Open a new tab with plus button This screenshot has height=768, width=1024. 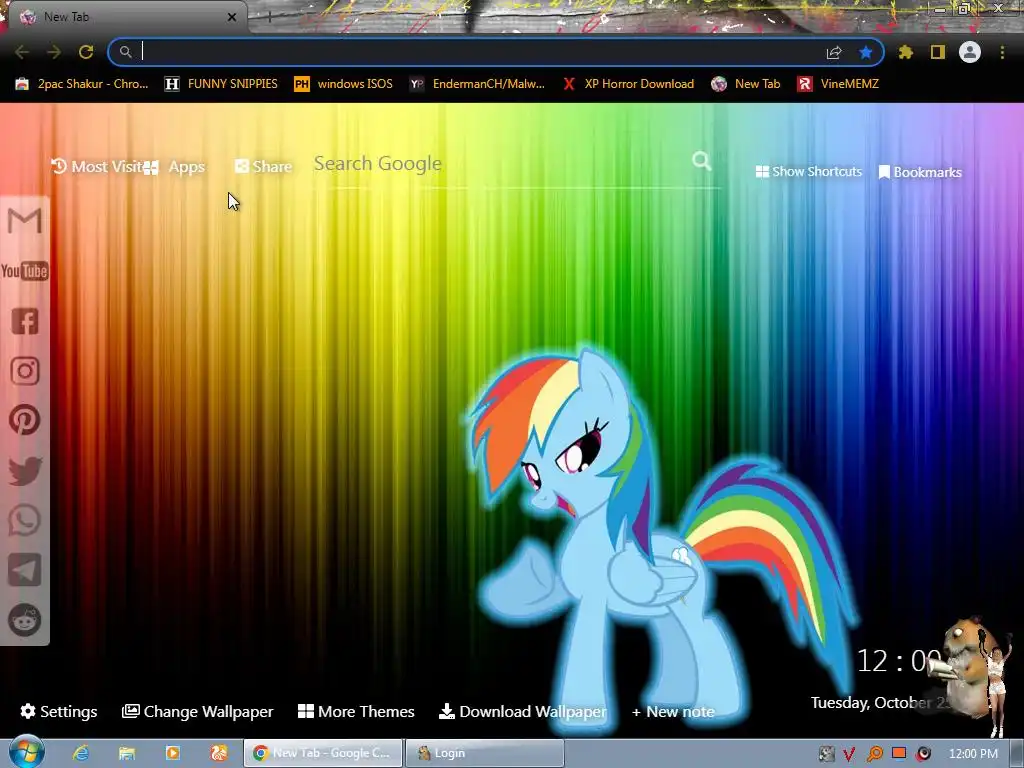269,18
